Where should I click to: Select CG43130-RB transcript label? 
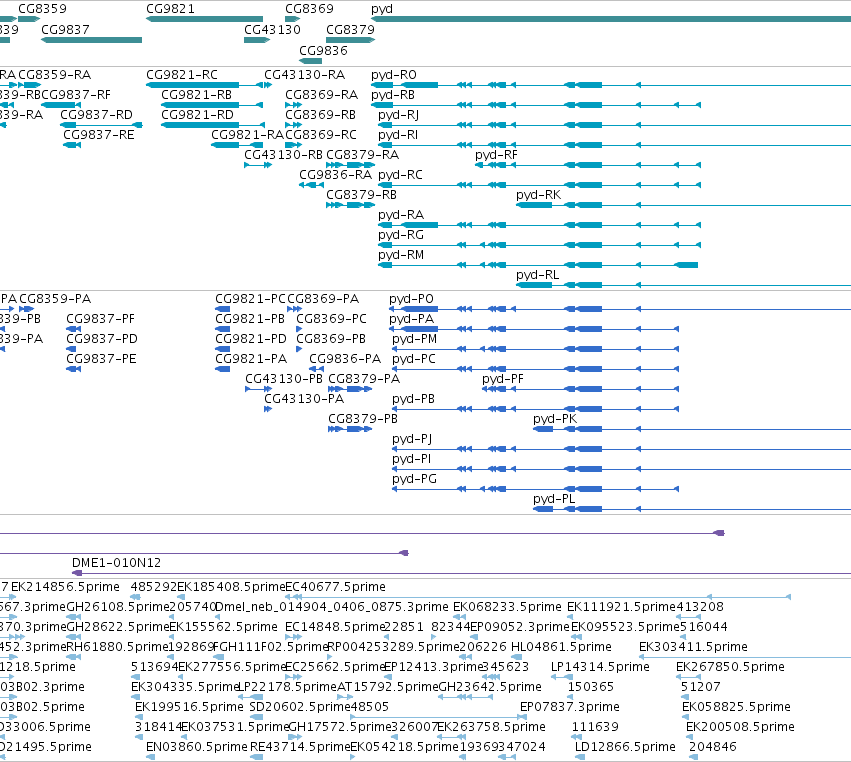click(x=283, y=155)
